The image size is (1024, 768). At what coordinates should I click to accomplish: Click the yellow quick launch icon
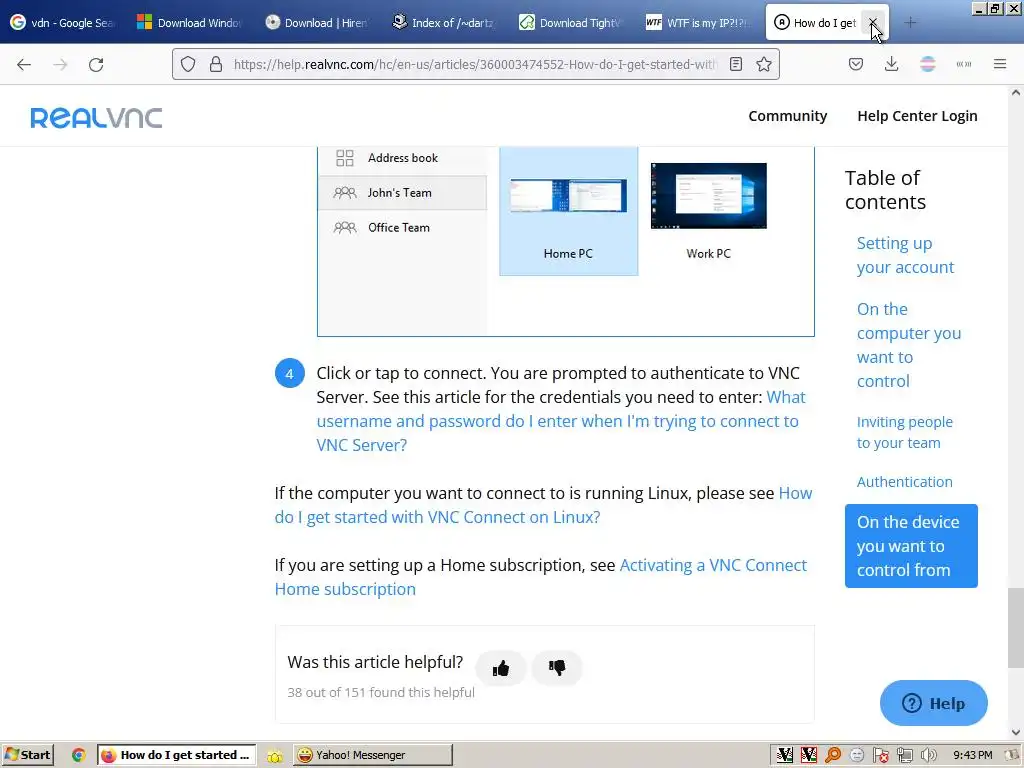[274, 756]
